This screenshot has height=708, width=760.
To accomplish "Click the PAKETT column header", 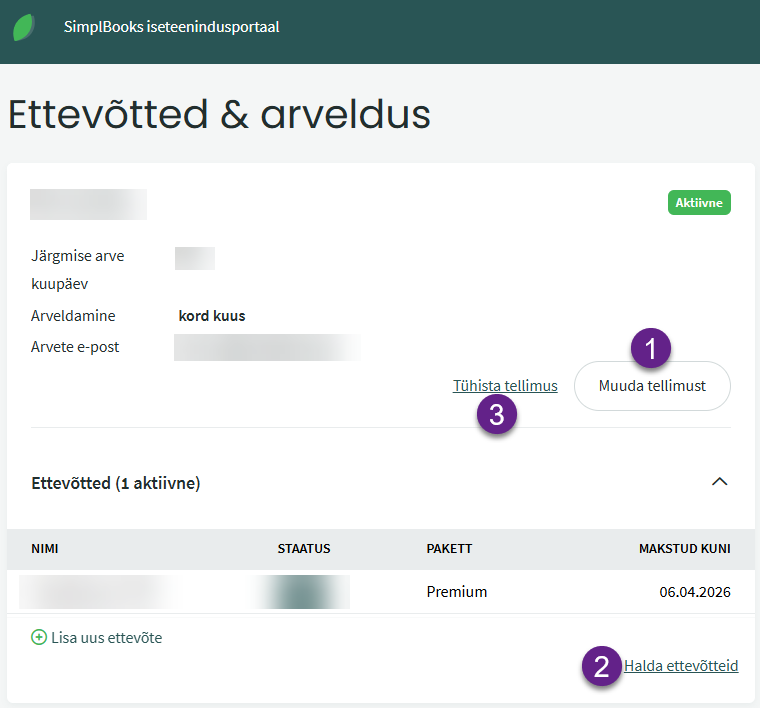I will tap(449, 549).
